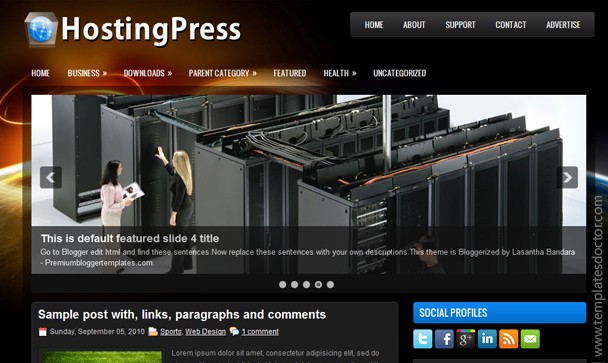Open the Facebook social profile icon

pyautogui.click(x=444, y=339)
